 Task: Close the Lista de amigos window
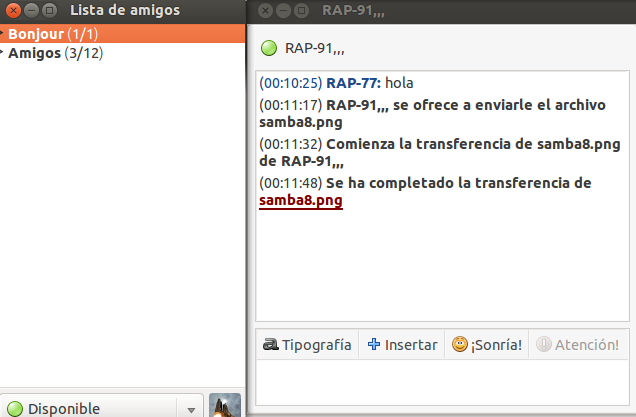pos(13,10)
